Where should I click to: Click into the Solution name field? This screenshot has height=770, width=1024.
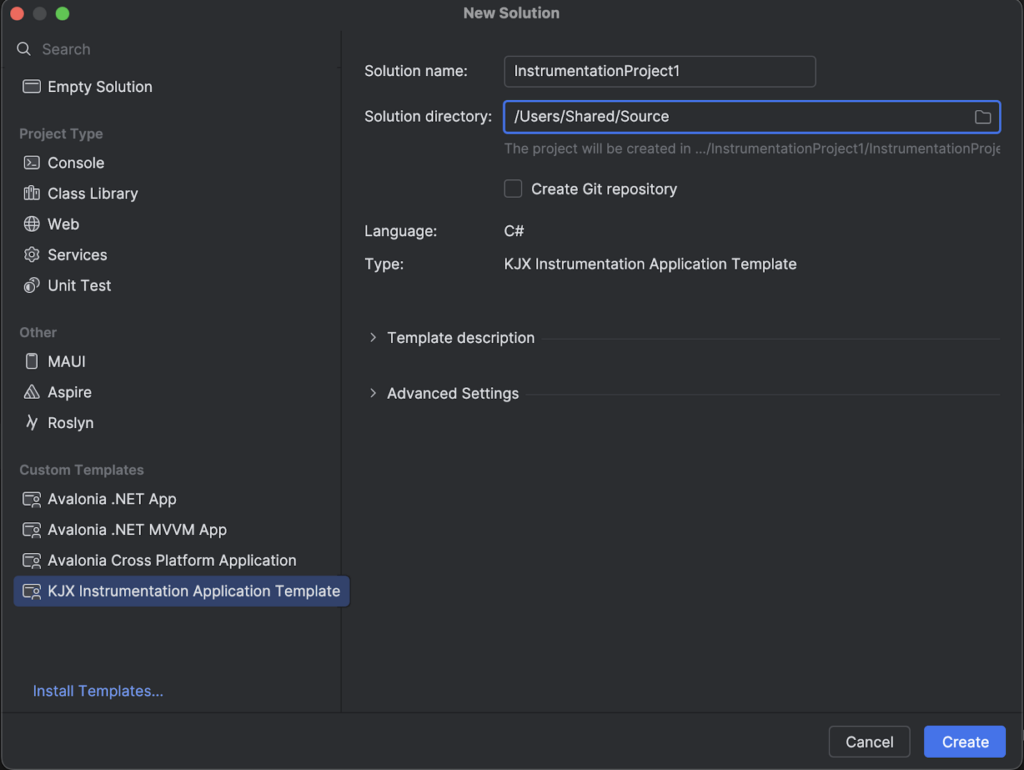660,72
